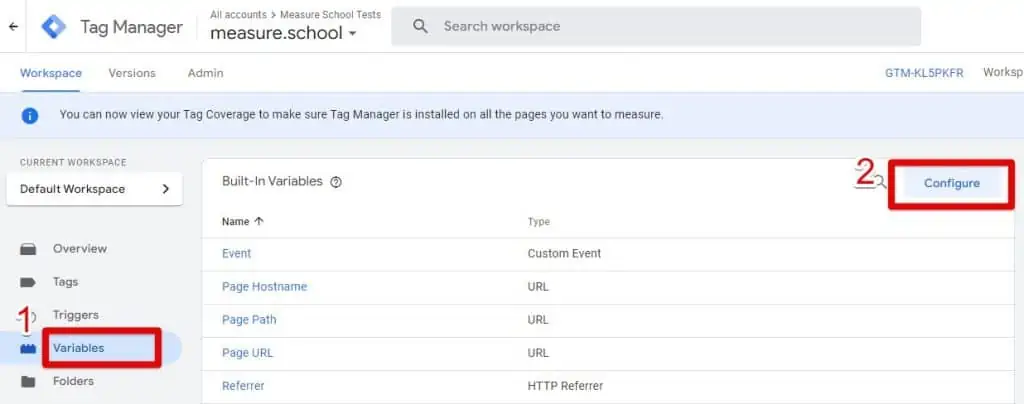Image resolution: width=1024 pixels, height=404 pixels.
Task: Open the Event variable link
Action: click(x=236, y=253)
